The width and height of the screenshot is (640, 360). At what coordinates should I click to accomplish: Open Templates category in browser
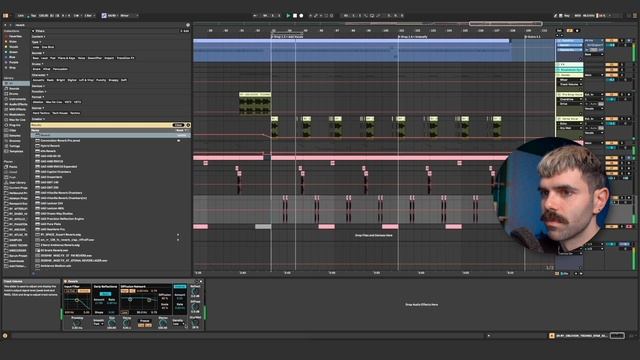coord(16,151)
